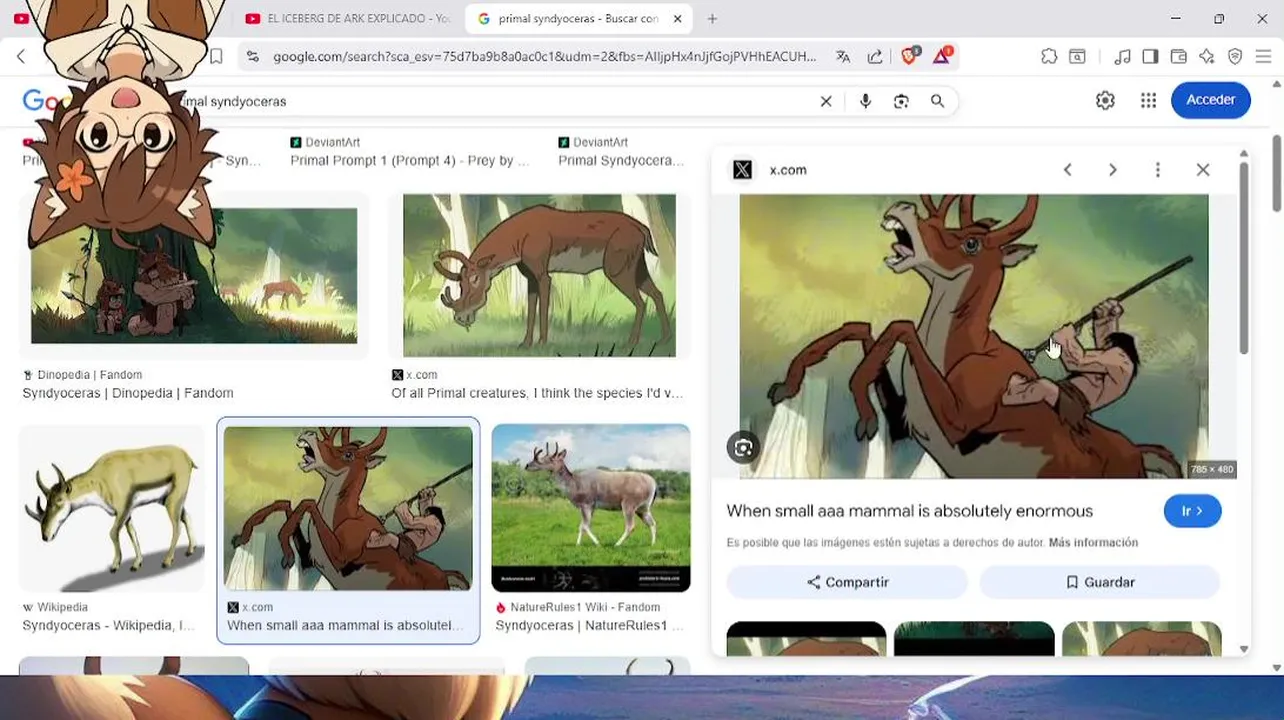Click 'When small aaa mammal is absolutely enormous' title

point(909,511)
